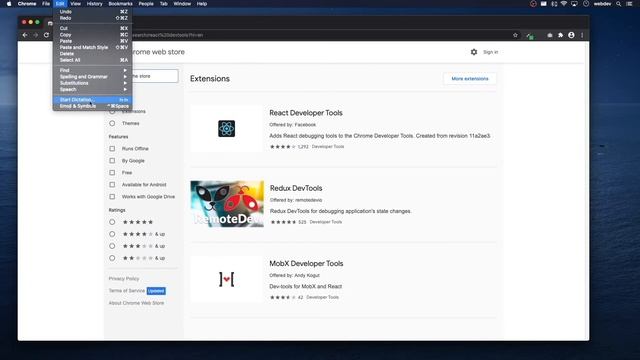The width and height of the screenshot is (640, 360).
Task: Open Spotlight search in the menu bar
Action: (619, 4)
